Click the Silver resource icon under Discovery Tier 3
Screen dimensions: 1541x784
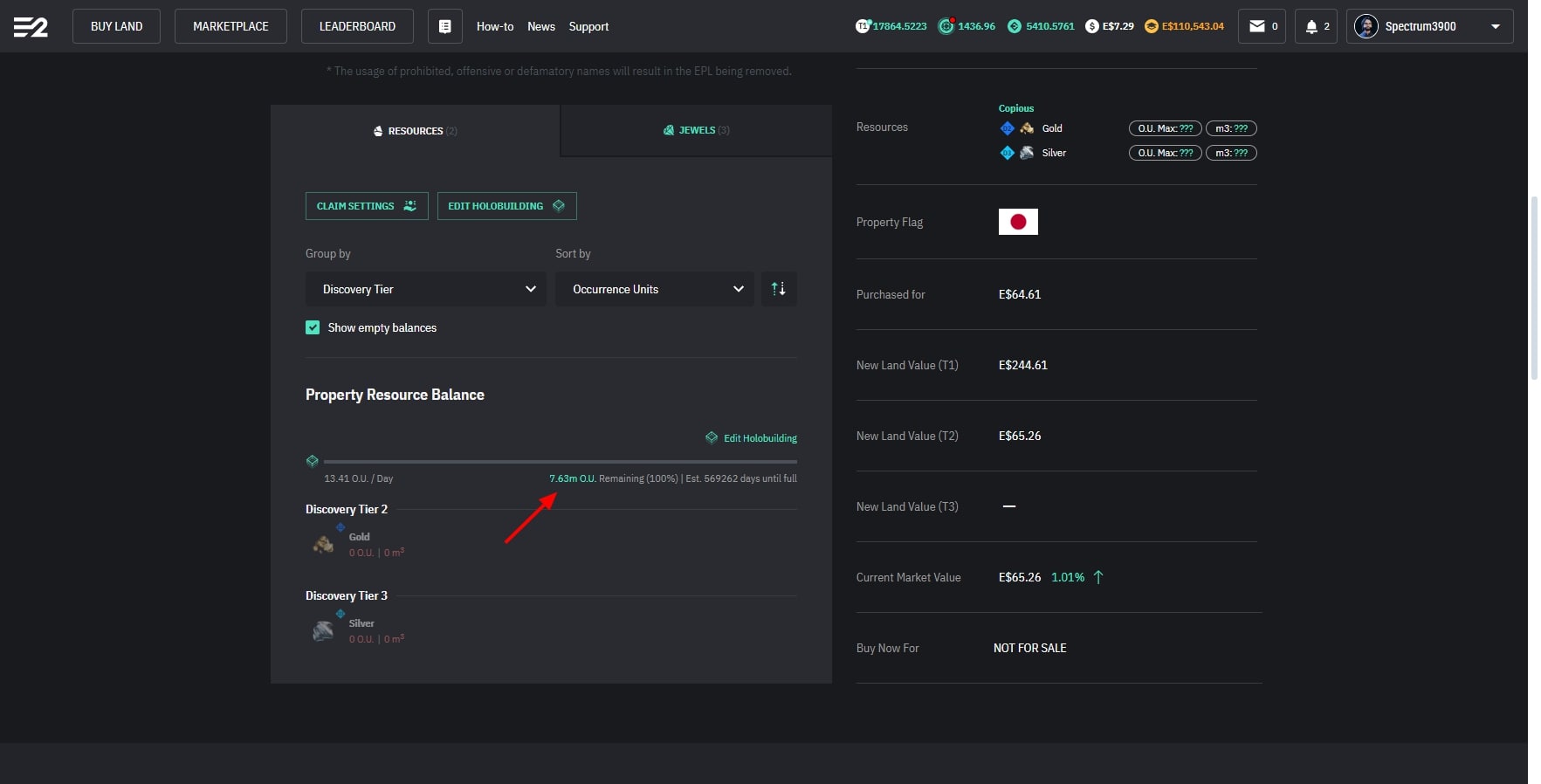[323, 630]
